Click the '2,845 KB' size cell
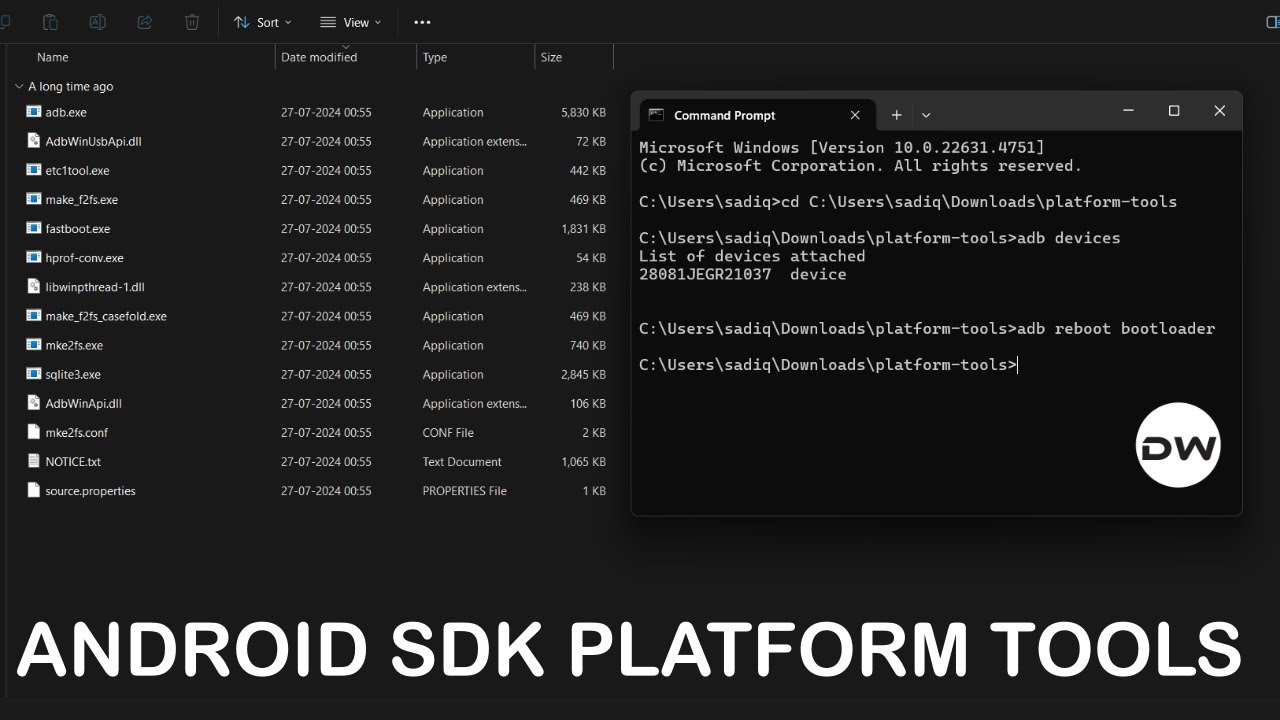This screenshot has width=1280, height=720. tap(583, 374)
